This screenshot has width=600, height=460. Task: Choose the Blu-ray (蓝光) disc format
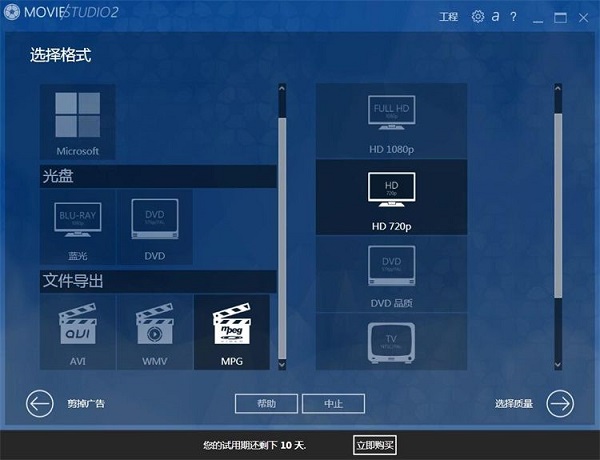78,227
